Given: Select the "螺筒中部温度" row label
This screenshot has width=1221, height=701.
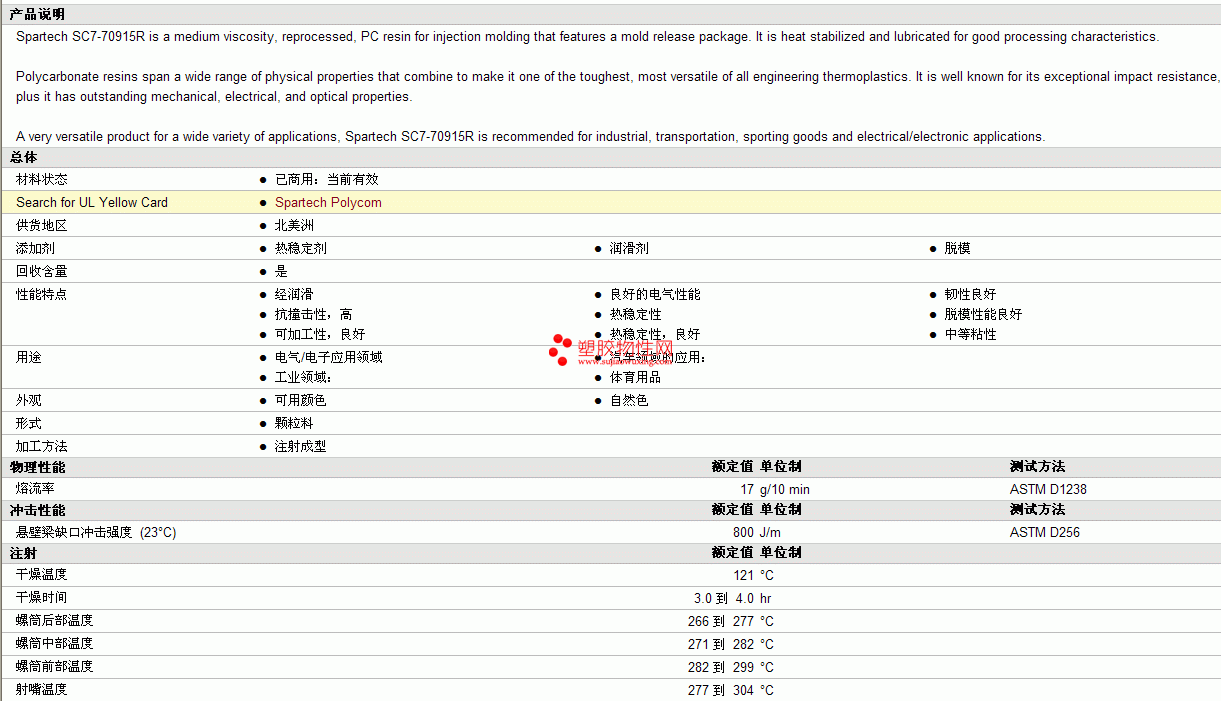Looking at the screenshot, I should coord(55,644).
